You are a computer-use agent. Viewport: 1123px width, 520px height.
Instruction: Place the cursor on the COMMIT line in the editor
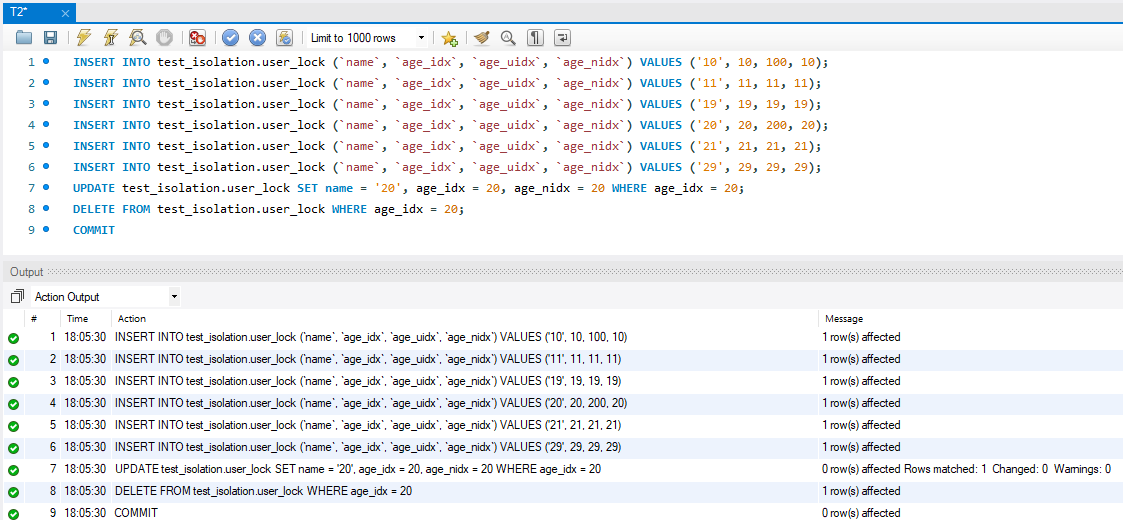coord(94,230)
